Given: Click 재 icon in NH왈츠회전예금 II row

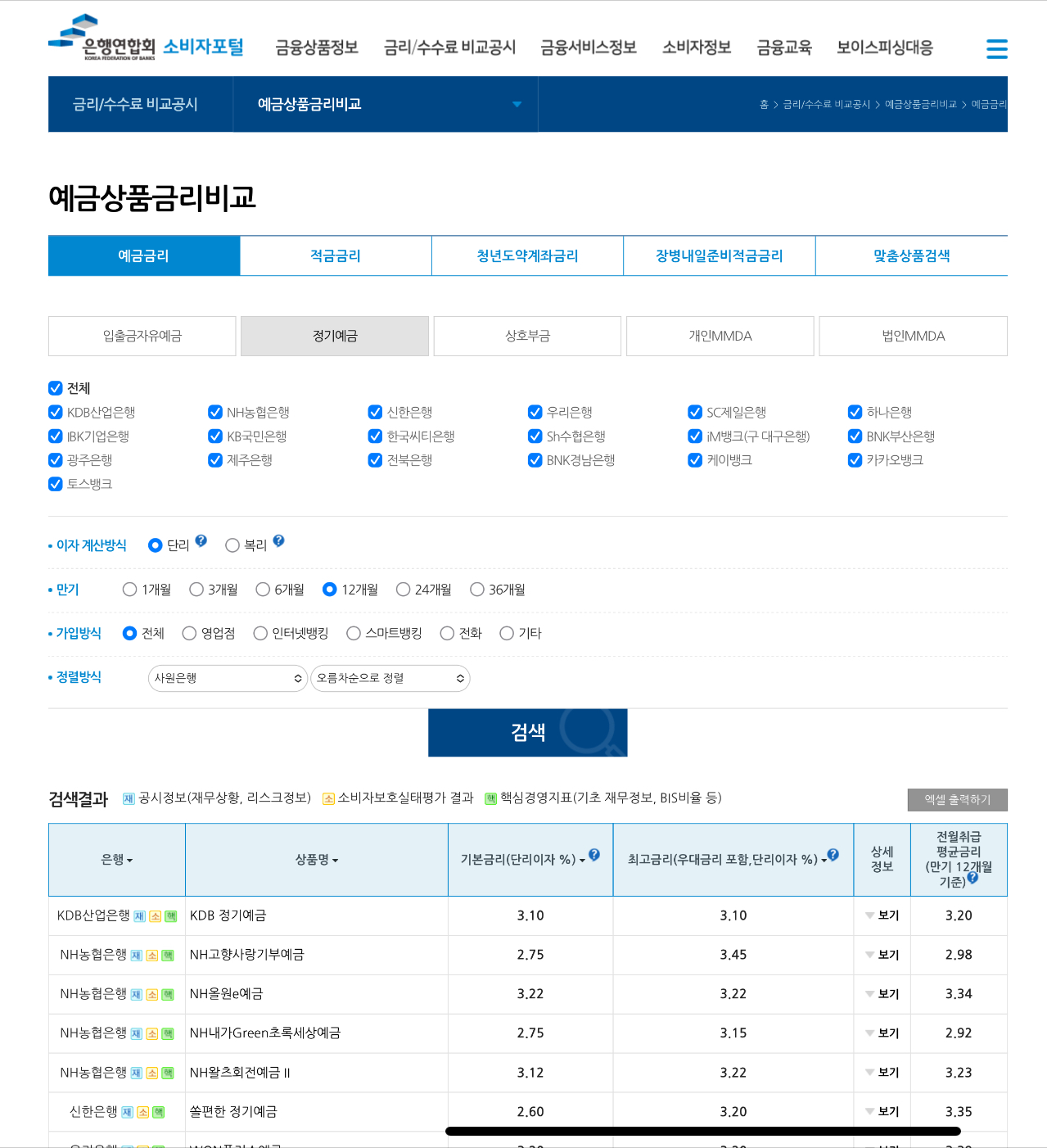Looking at the screenshot, I should click(x=137, y=1073).
